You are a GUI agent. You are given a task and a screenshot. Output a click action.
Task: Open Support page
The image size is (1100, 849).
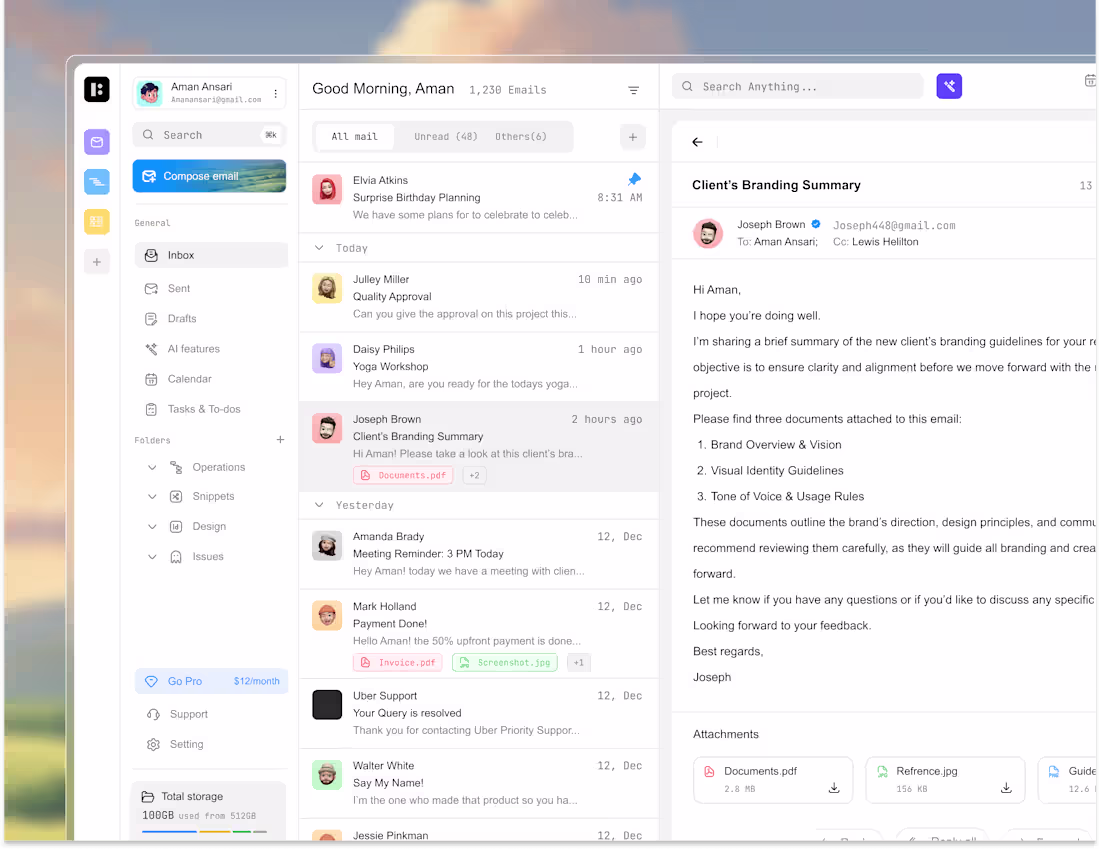tap(178, 714)
